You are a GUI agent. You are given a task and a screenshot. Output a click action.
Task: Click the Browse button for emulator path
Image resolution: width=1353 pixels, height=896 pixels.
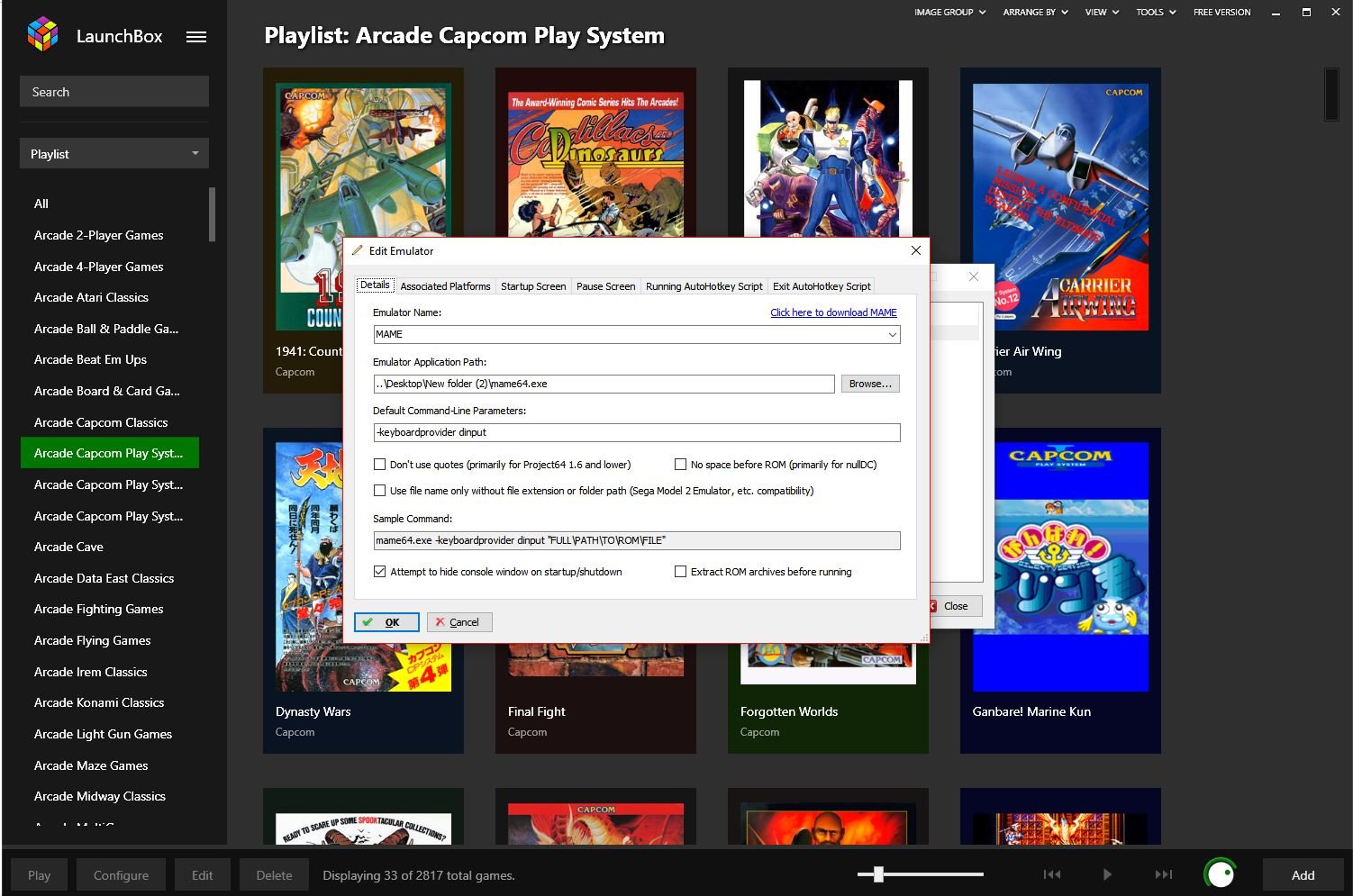pos(869,384)
